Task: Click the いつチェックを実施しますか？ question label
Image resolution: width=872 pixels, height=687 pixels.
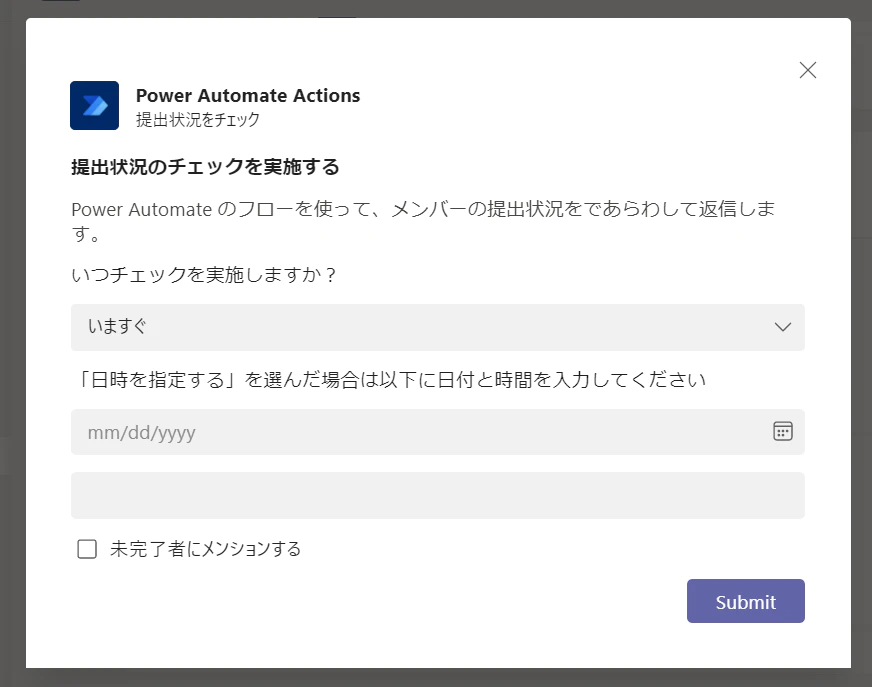Action: tap(204, 275)
